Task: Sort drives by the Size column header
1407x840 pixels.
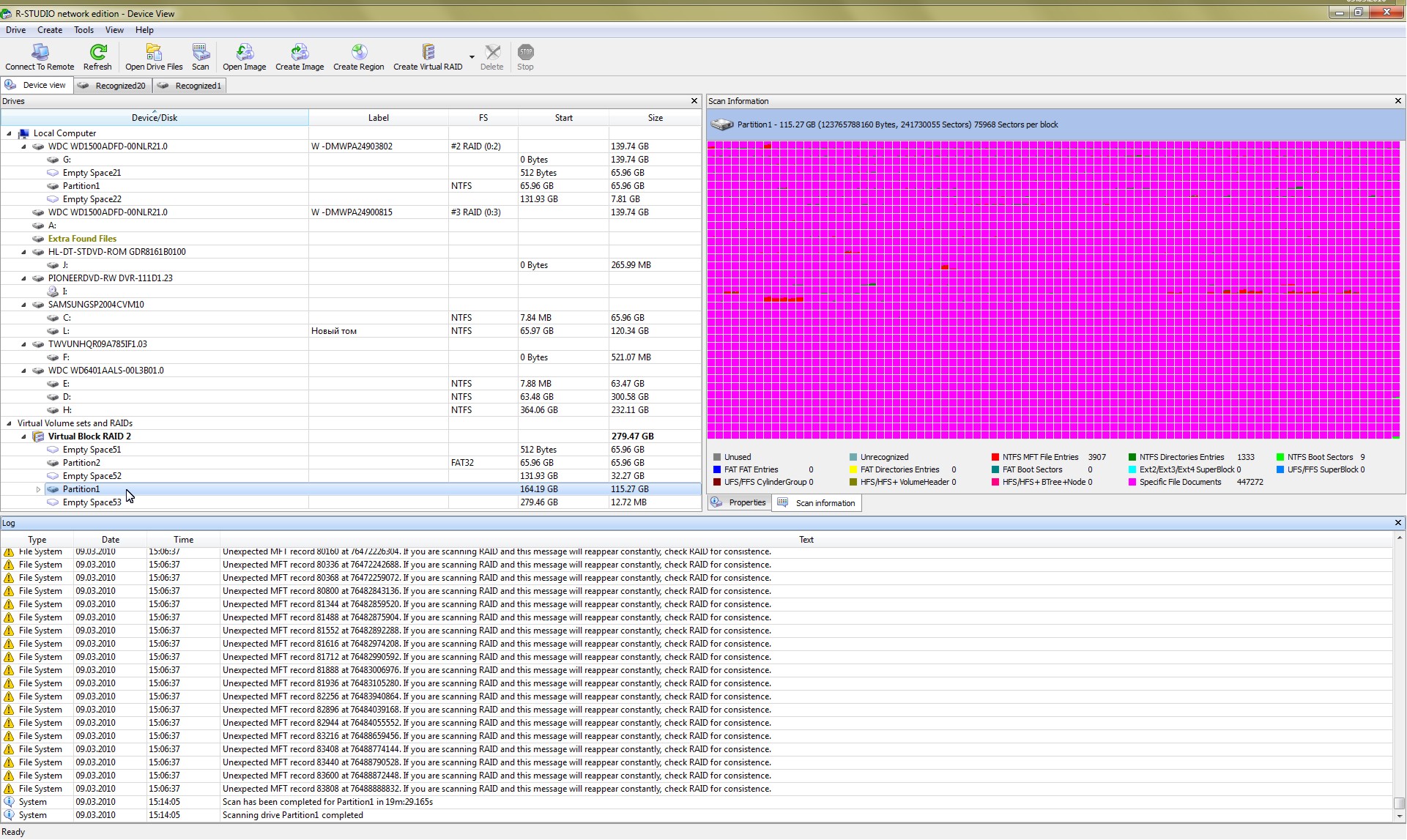Action: (655, 118)
